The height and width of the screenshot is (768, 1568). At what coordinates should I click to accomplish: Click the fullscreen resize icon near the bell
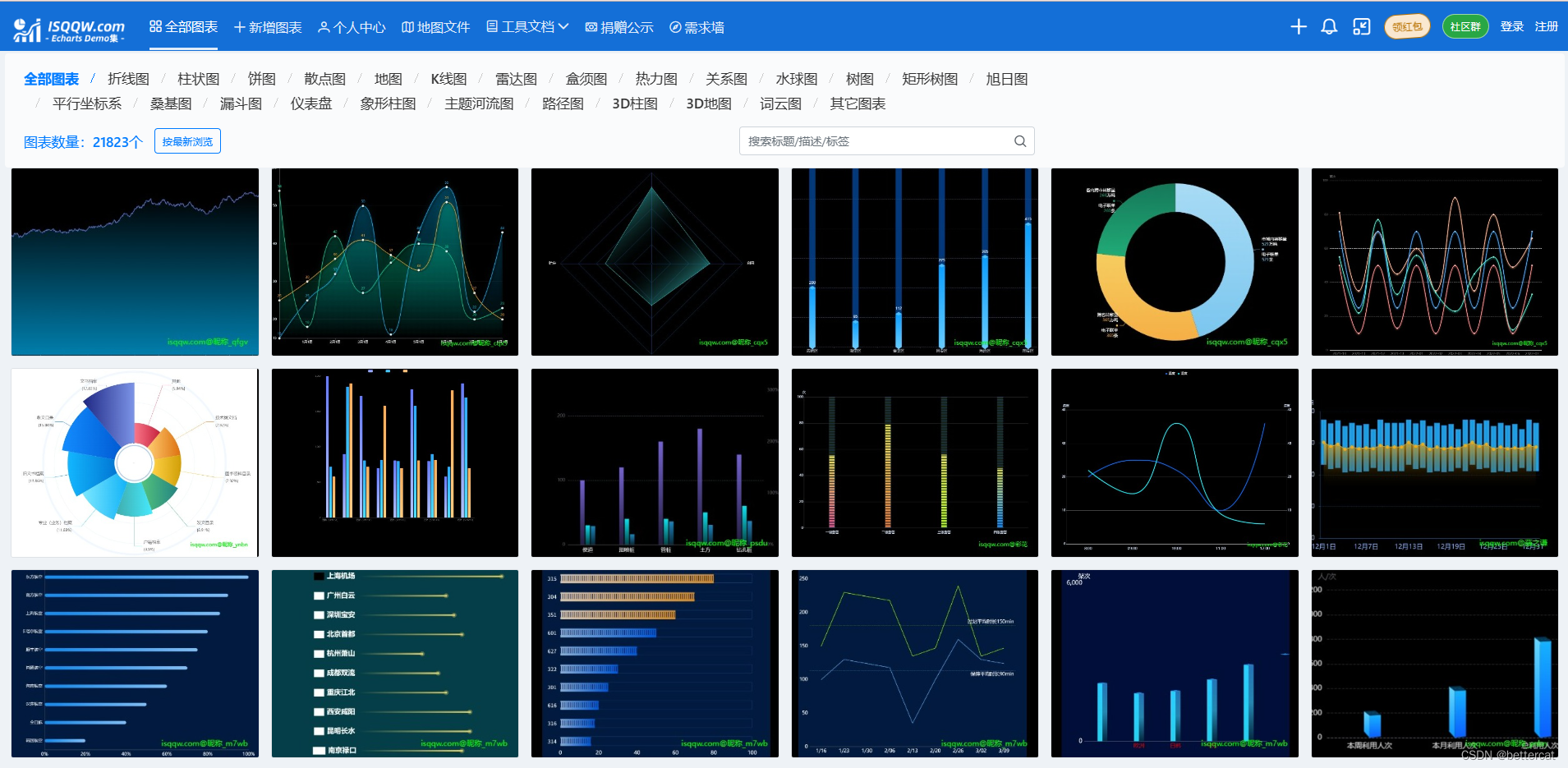1362,26
